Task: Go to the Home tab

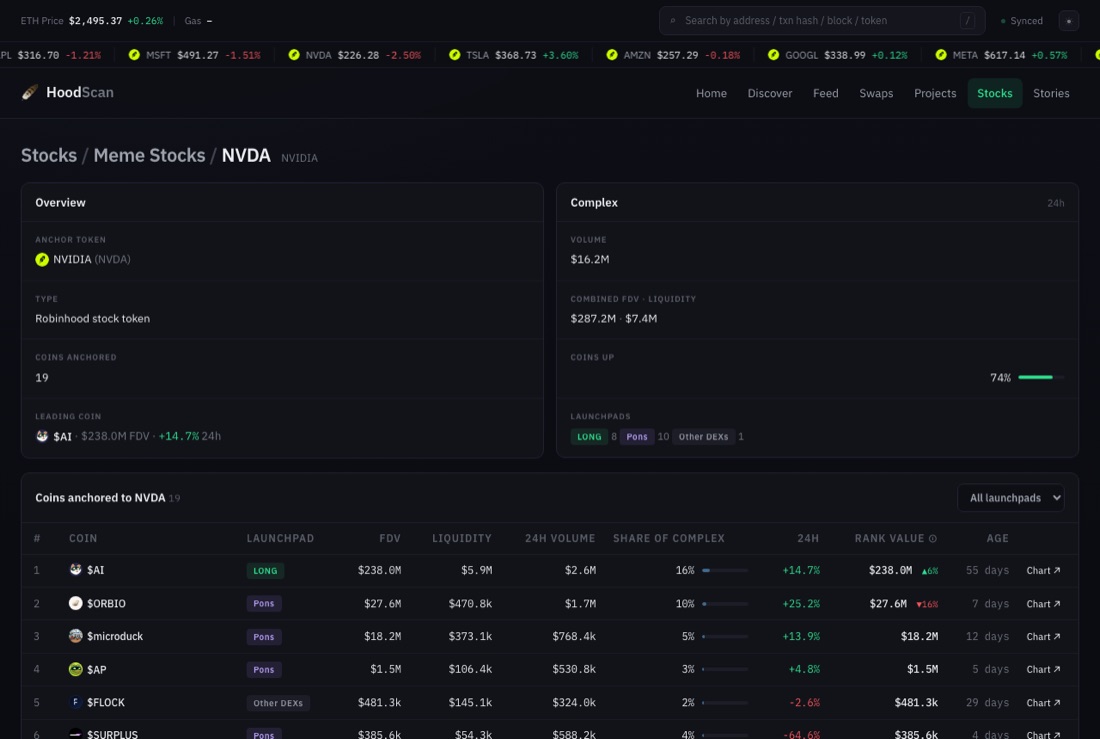Action: 711,93
